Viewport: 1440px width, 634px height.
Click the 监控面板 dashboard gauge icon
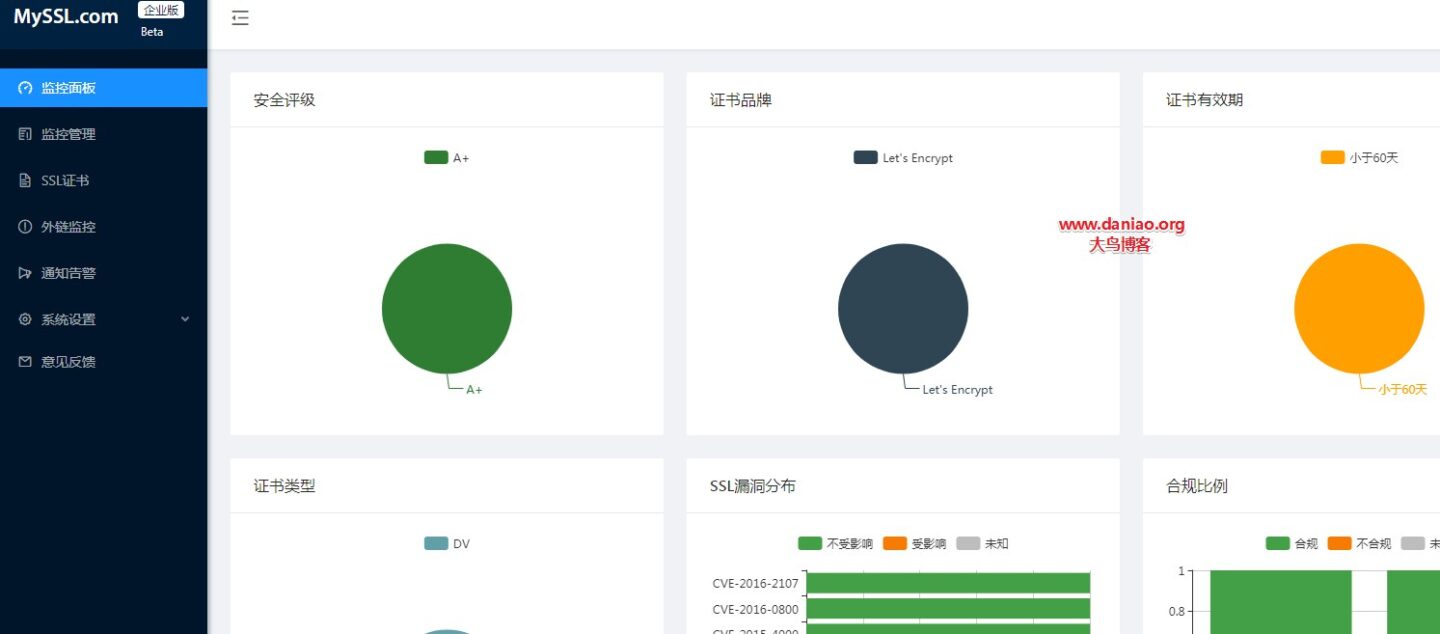coord(25,88)
